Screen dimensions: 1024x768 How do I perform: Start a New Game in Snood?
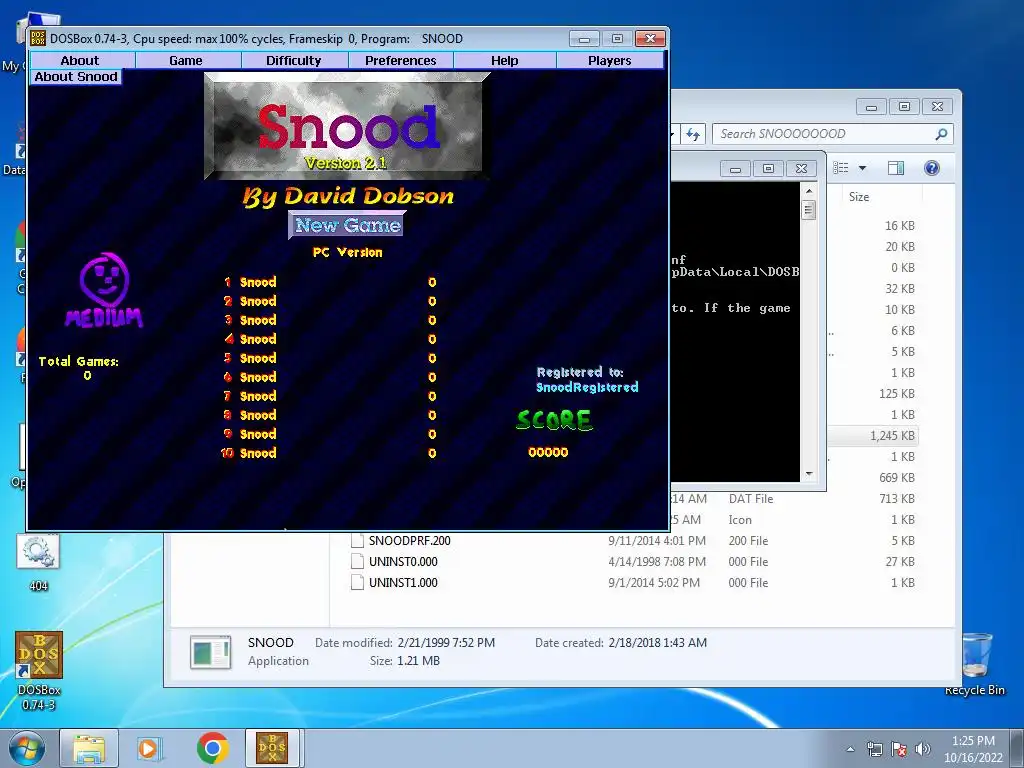tap(347, 225)
